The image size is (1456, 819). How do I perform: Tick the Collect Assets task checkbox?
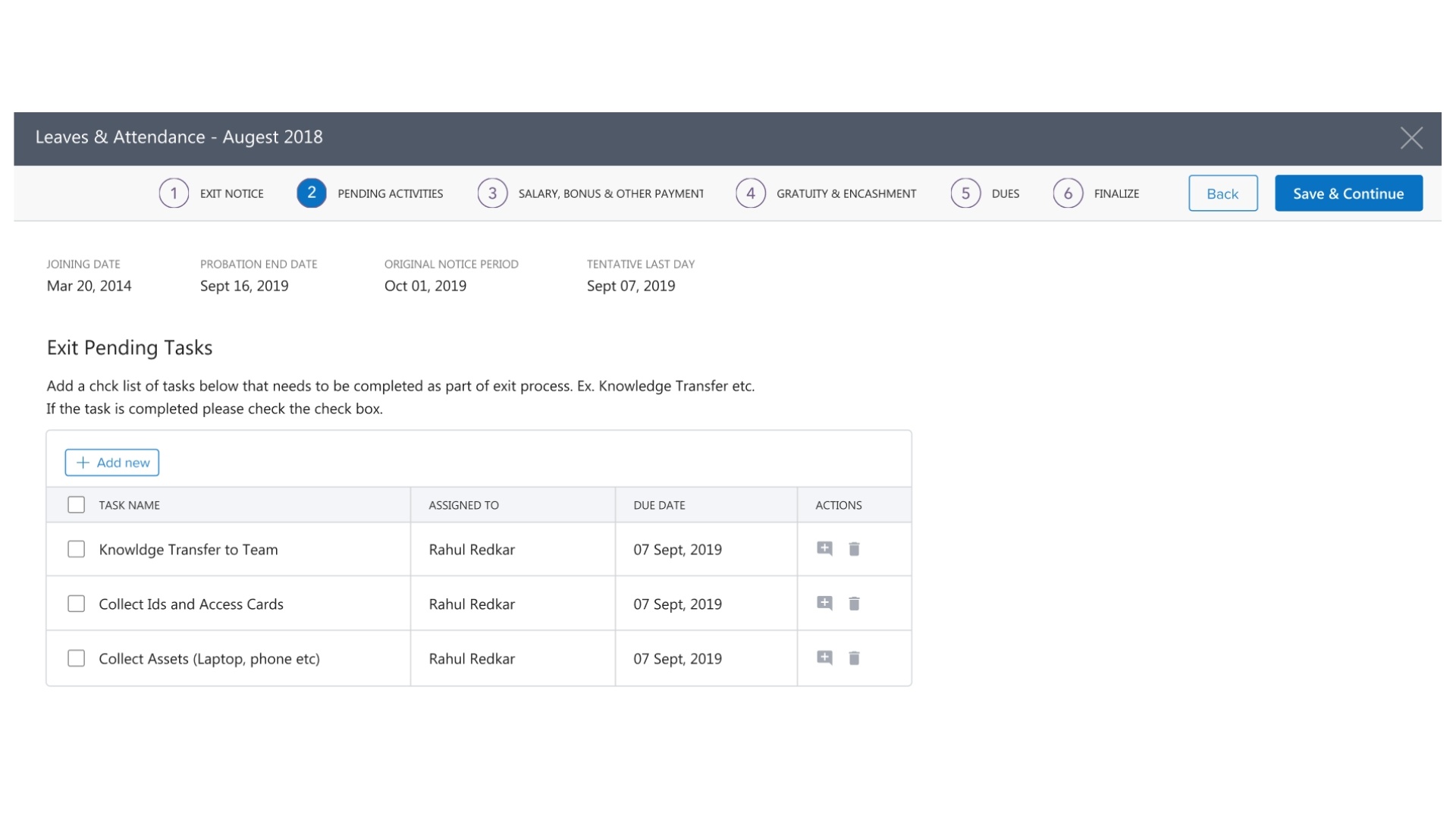coord(76,658)
